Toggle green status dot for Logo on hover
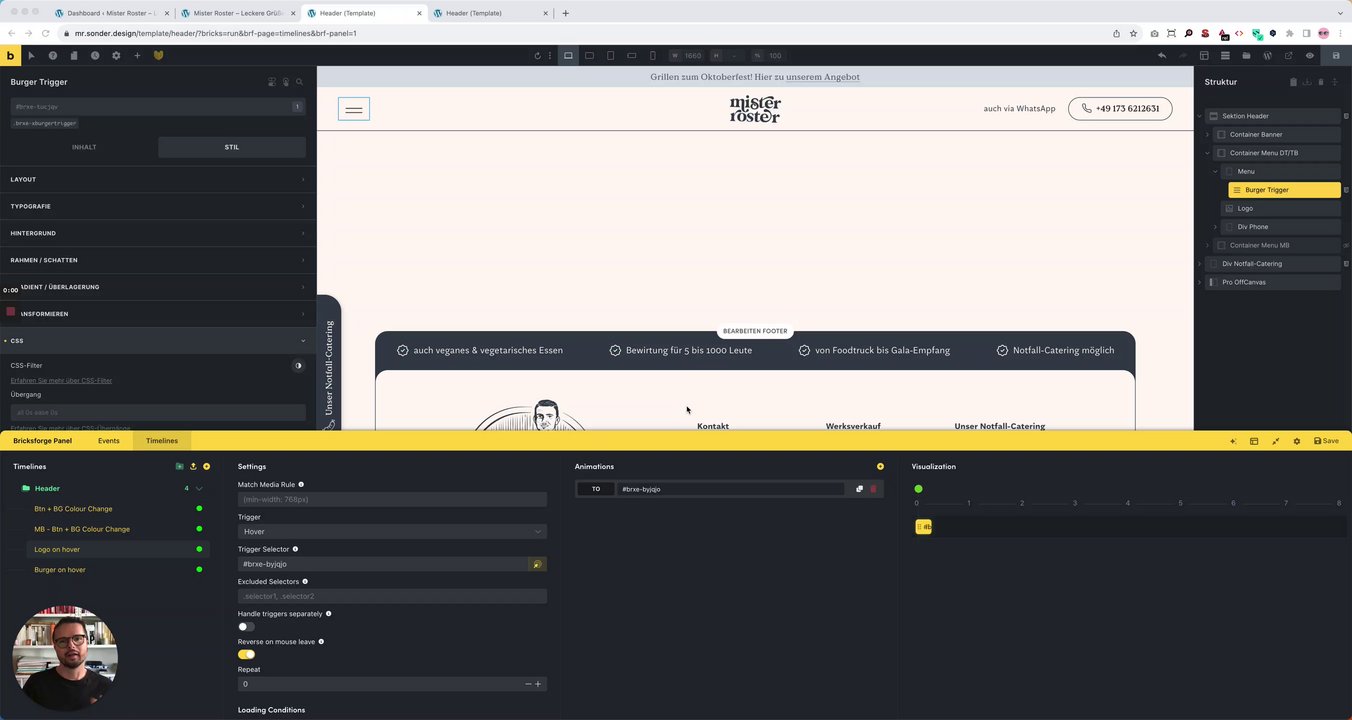This screenshot has height=720, width=1352. point(199,549)
